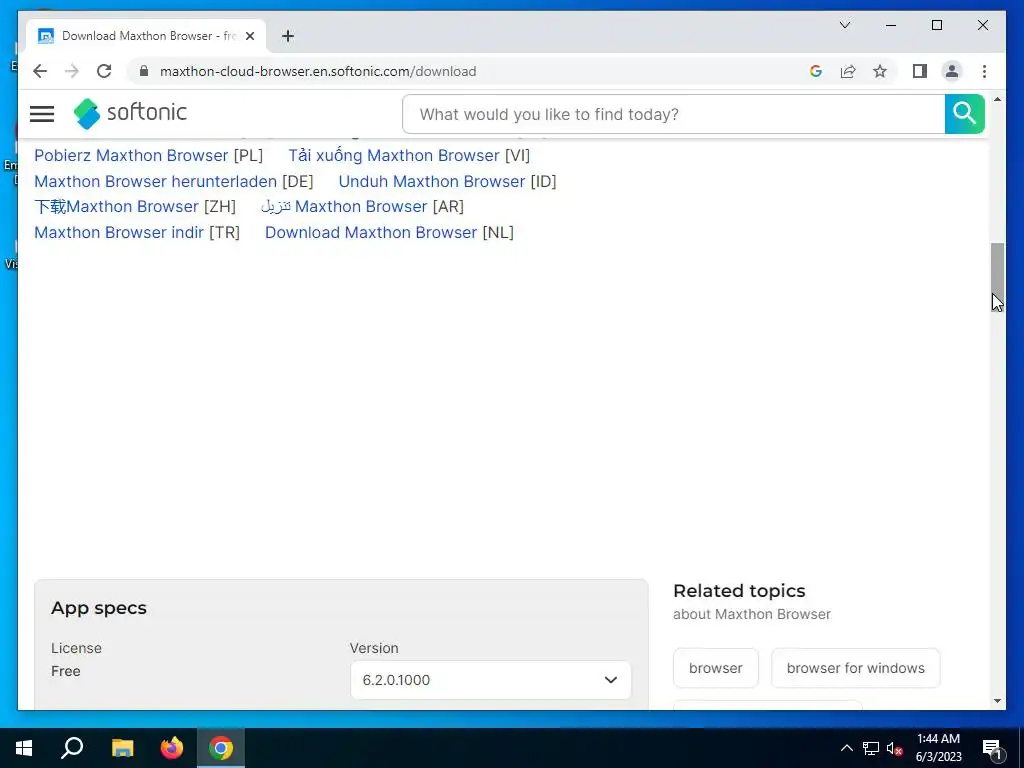Click the teal search magnifier button
1024x768 pixels.
click(964, 114)
